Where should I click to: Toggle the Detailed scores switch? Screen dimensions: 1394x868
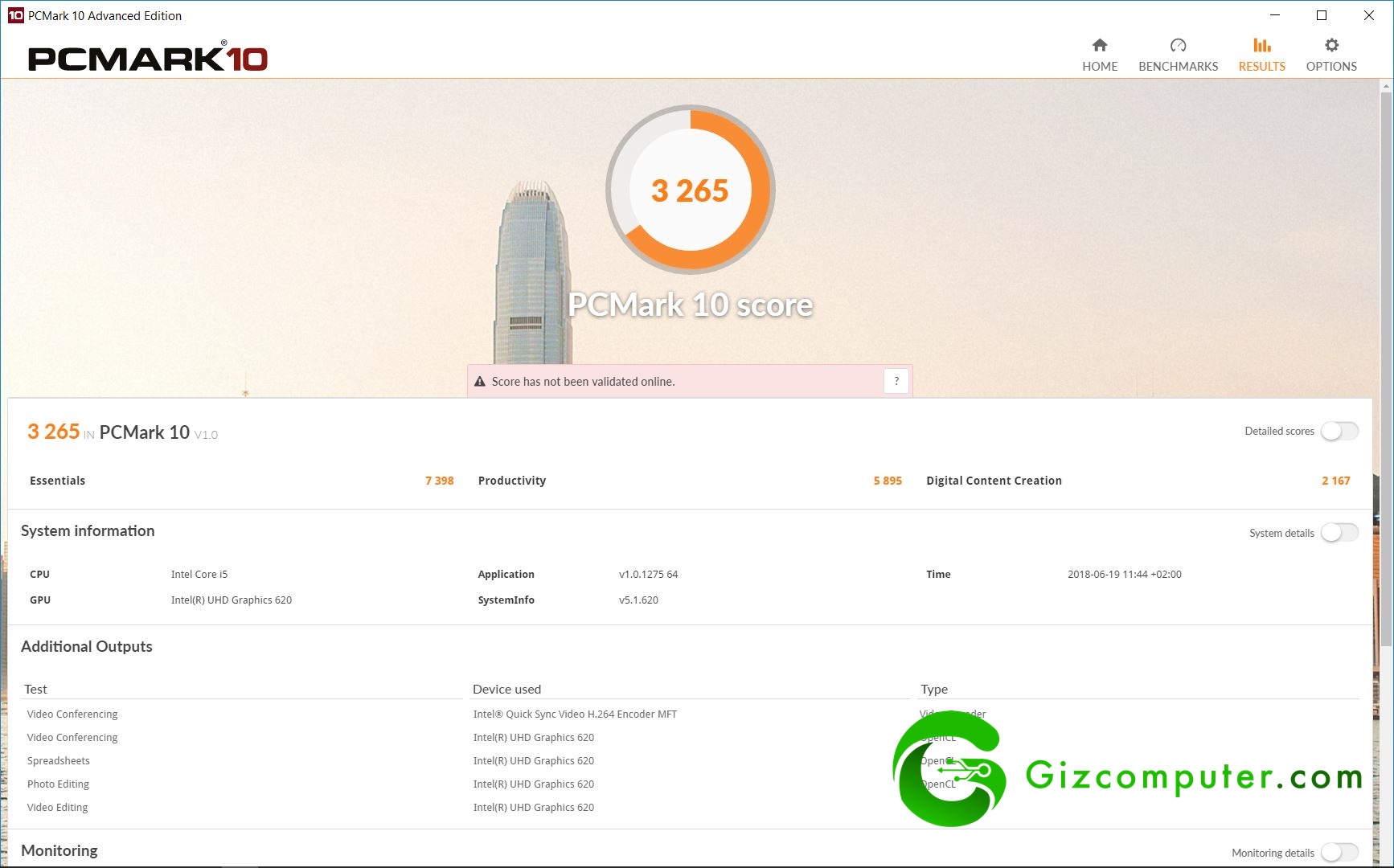click(1339, 431)
